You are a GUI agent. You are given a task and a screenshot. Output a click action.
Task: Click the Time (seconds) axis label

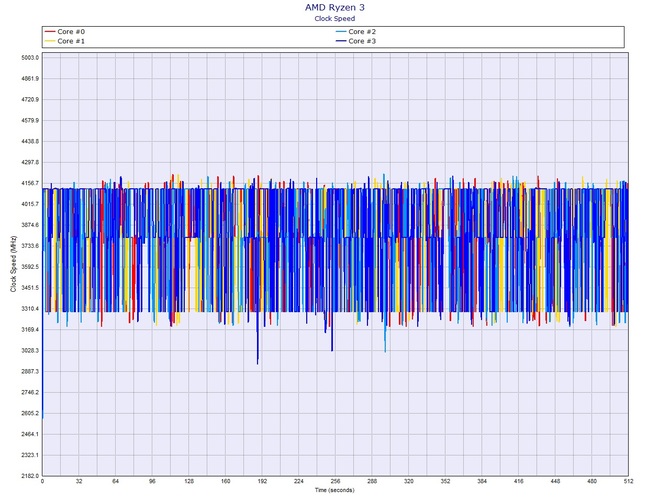pyautogui.click(x=335, y=490)
